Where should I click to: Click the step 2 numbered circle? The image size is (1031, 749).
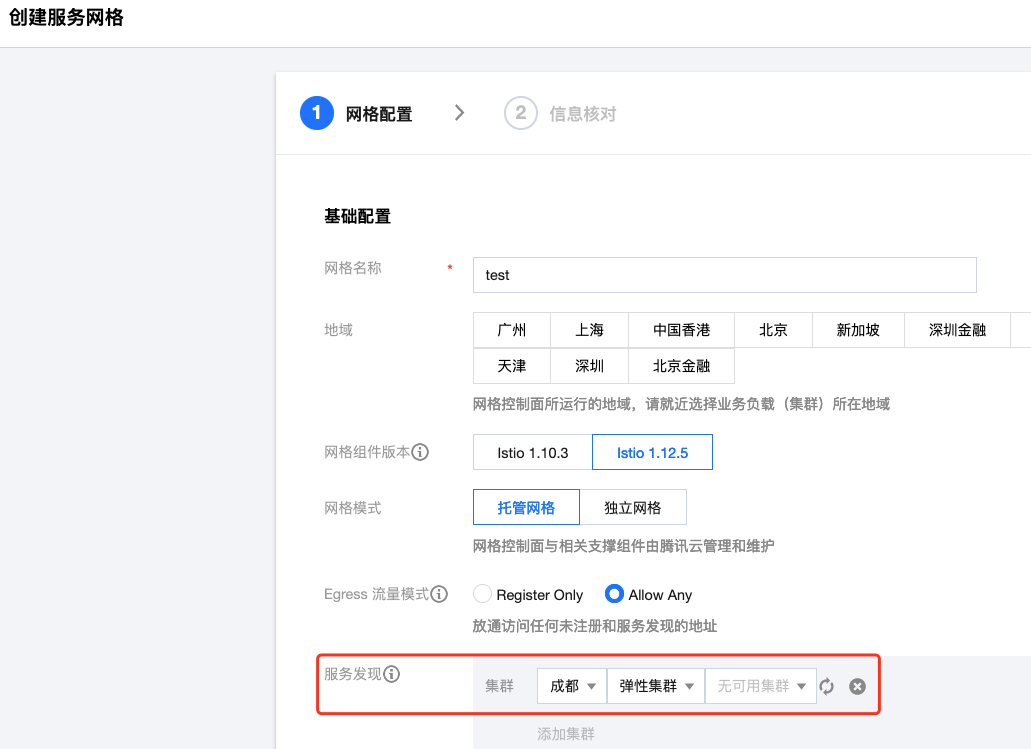(520, 113)
